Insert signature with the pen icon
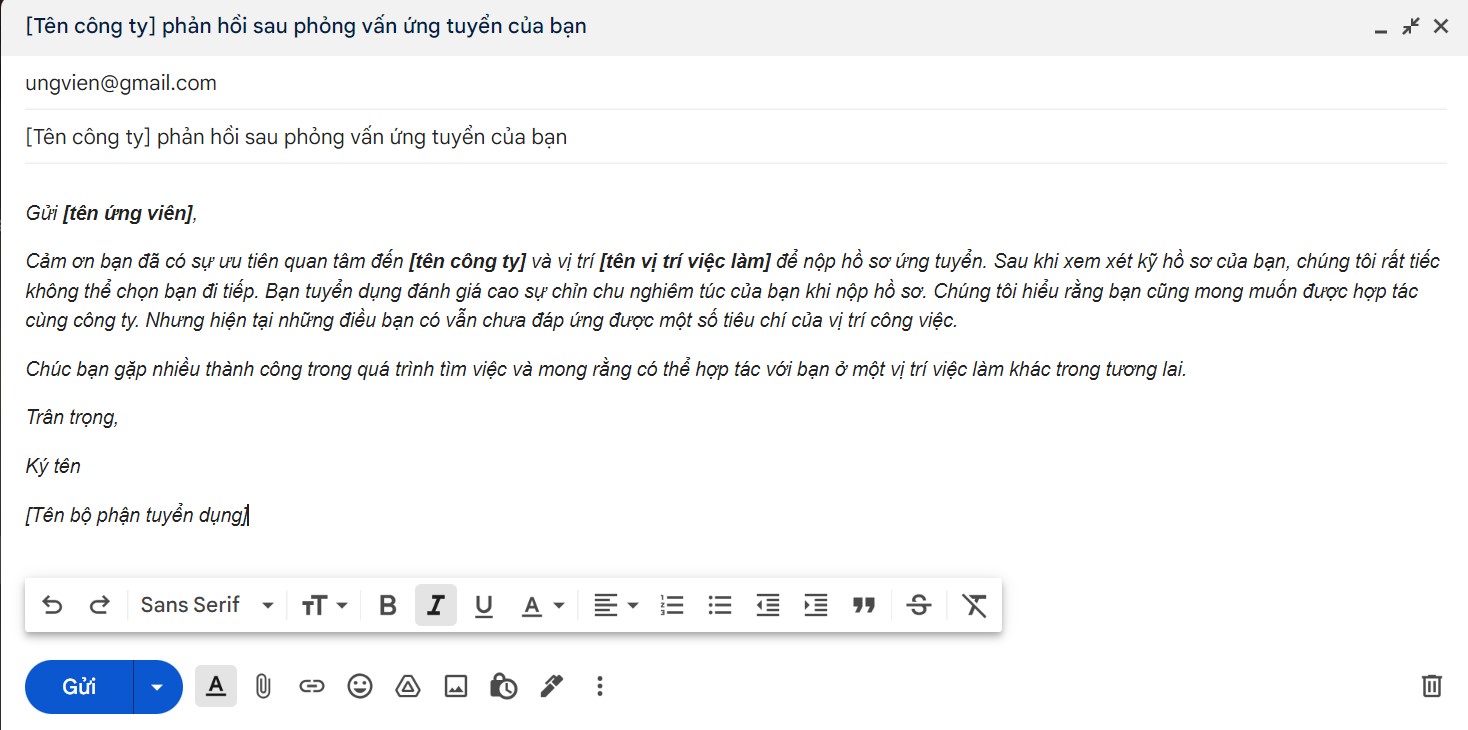The image size is (1468, 730). tap(551, 686)
